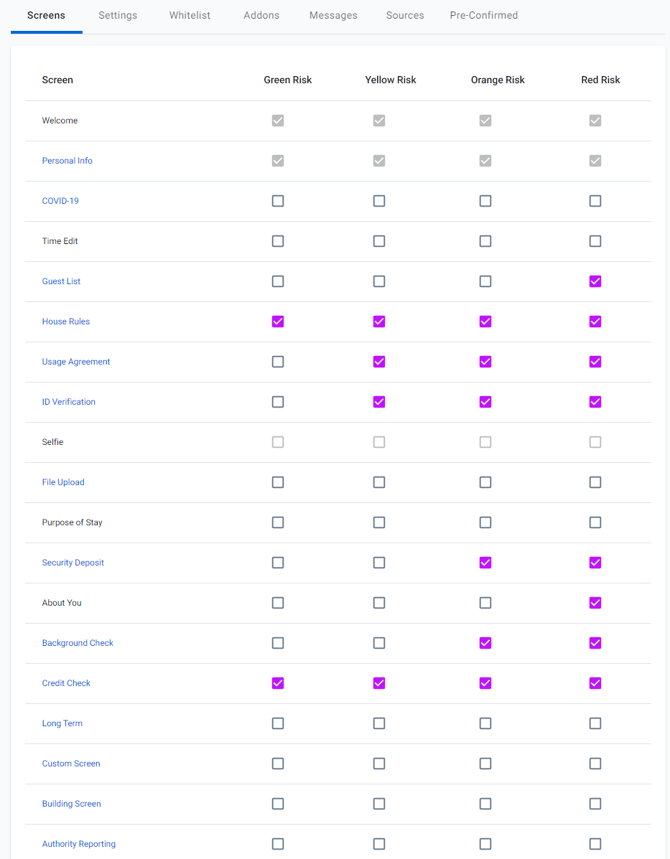Open the Personal Info screen link
The width and height of the screenshot is (670, 859).
tap(67, 161)
